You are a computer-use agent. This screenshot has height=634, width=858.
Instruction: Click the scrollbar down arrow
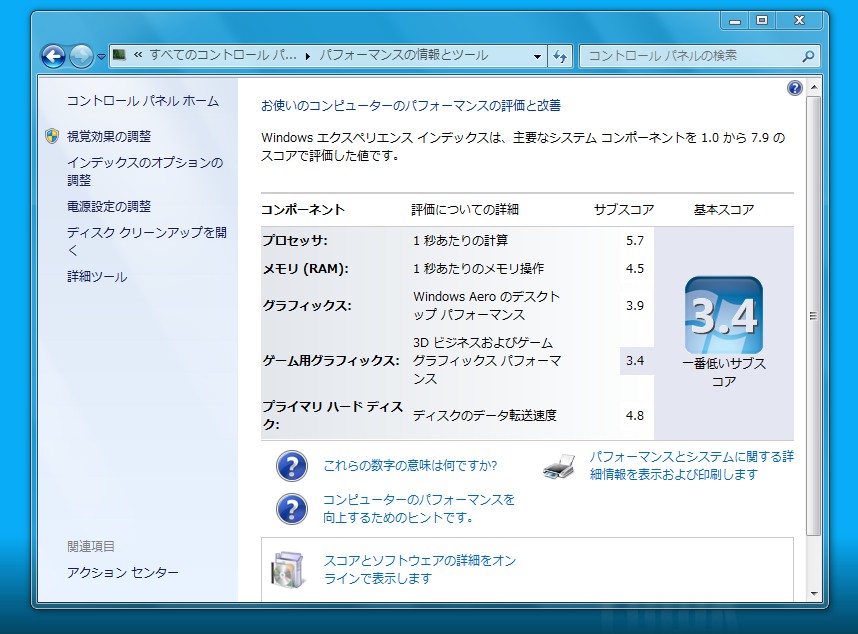pos(814,594)
